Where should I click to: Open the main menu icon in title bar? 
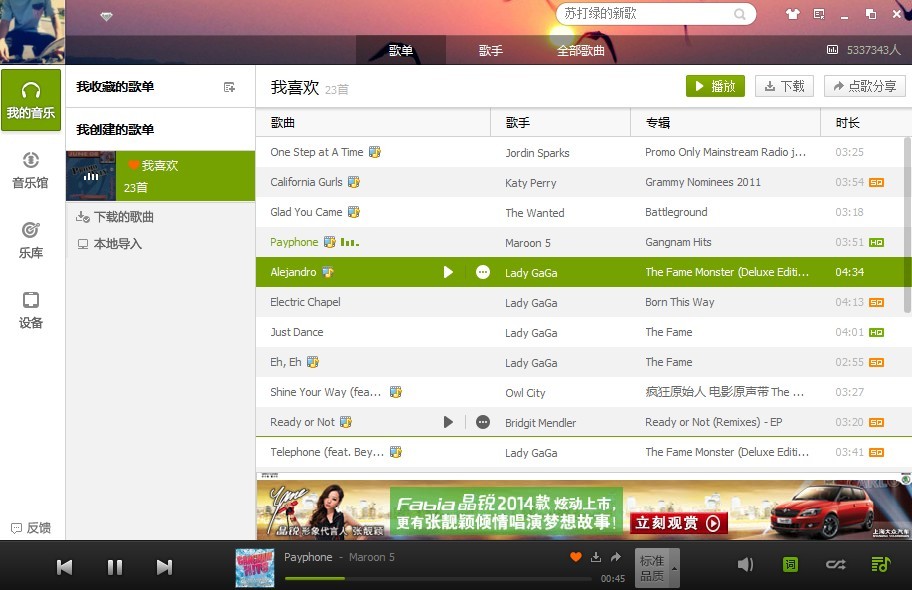(x=819, y=14)
